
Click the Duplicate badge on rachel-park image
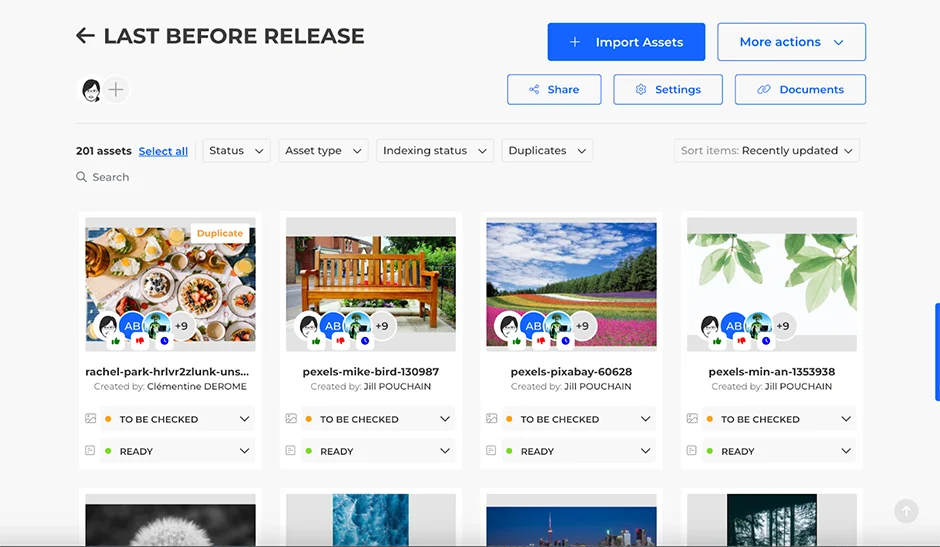220,233
